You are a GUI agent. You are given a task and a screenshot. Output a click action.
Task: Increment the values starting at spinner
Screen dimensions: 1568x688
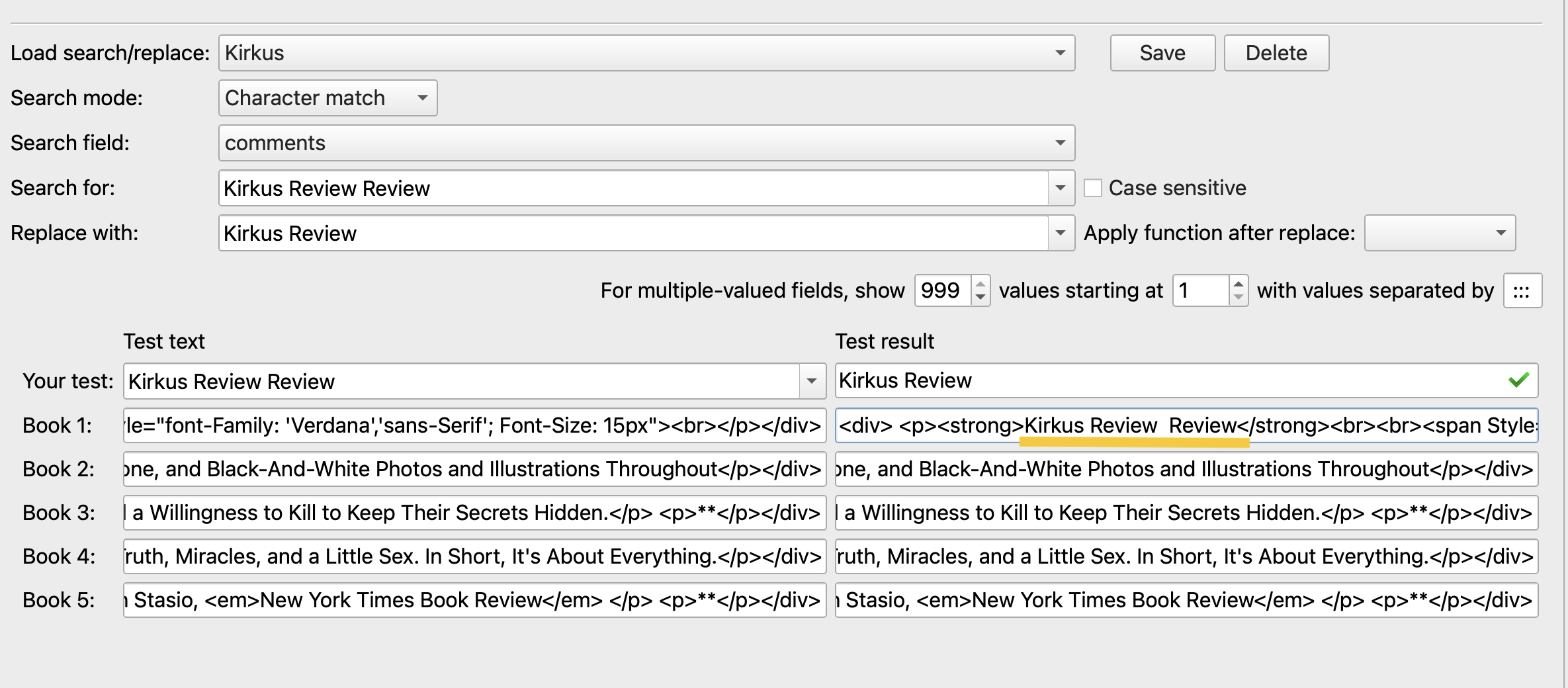(1239, 284)
